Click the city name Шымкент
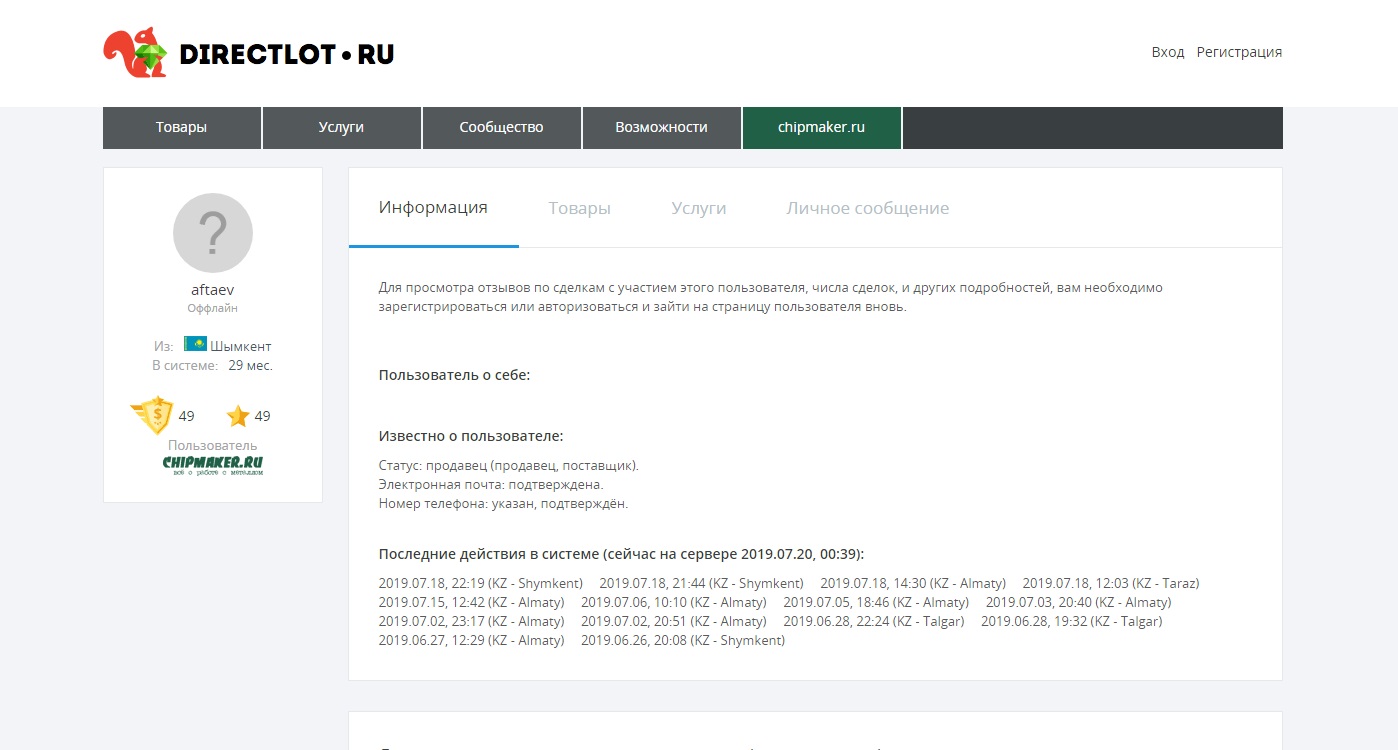This screenshot has width=1398, height=750. pos(241,346)
